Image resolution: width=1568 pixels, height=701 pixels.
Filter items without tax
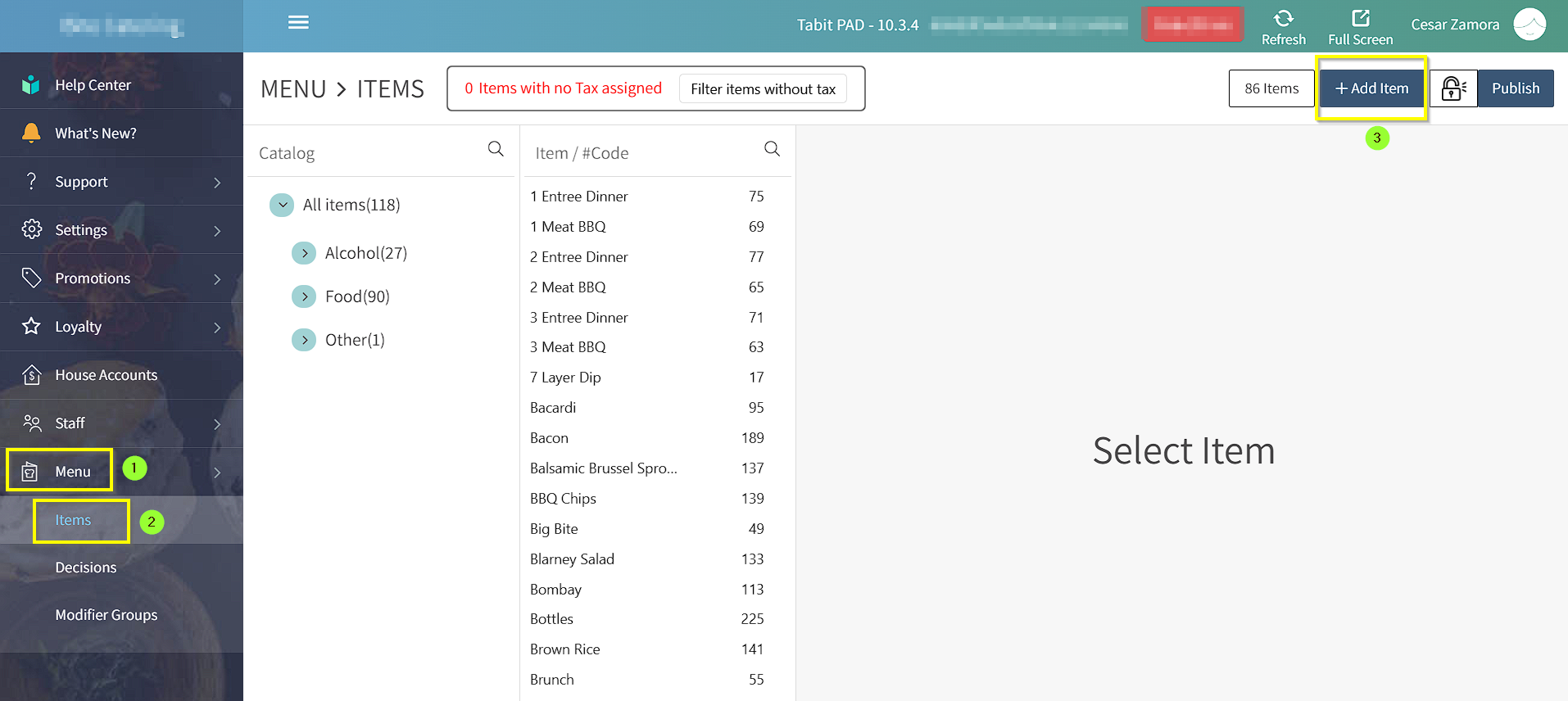click(763, 89)
